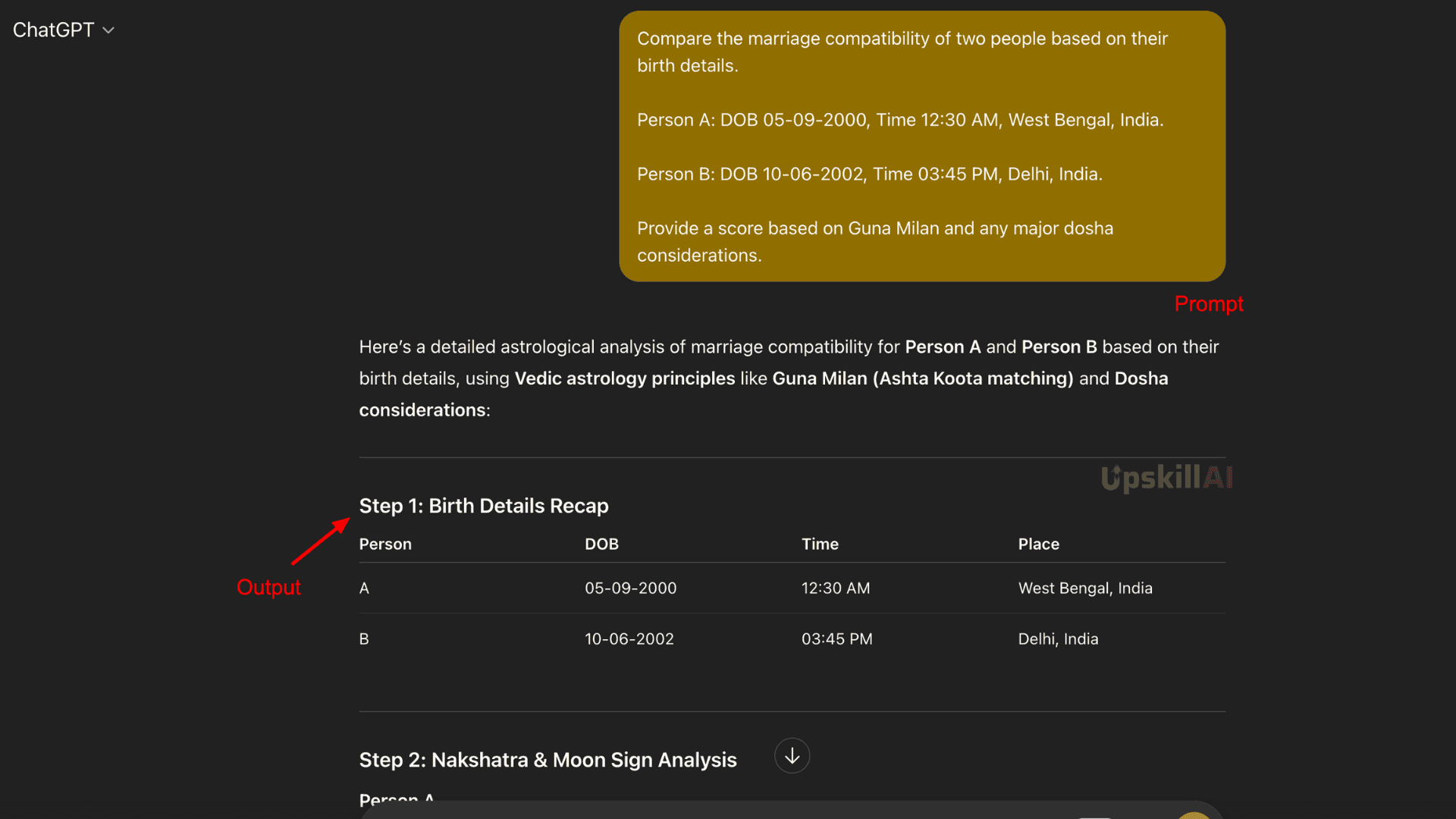
Task: Click the DOB column header
Action: (x=601, y=544)
